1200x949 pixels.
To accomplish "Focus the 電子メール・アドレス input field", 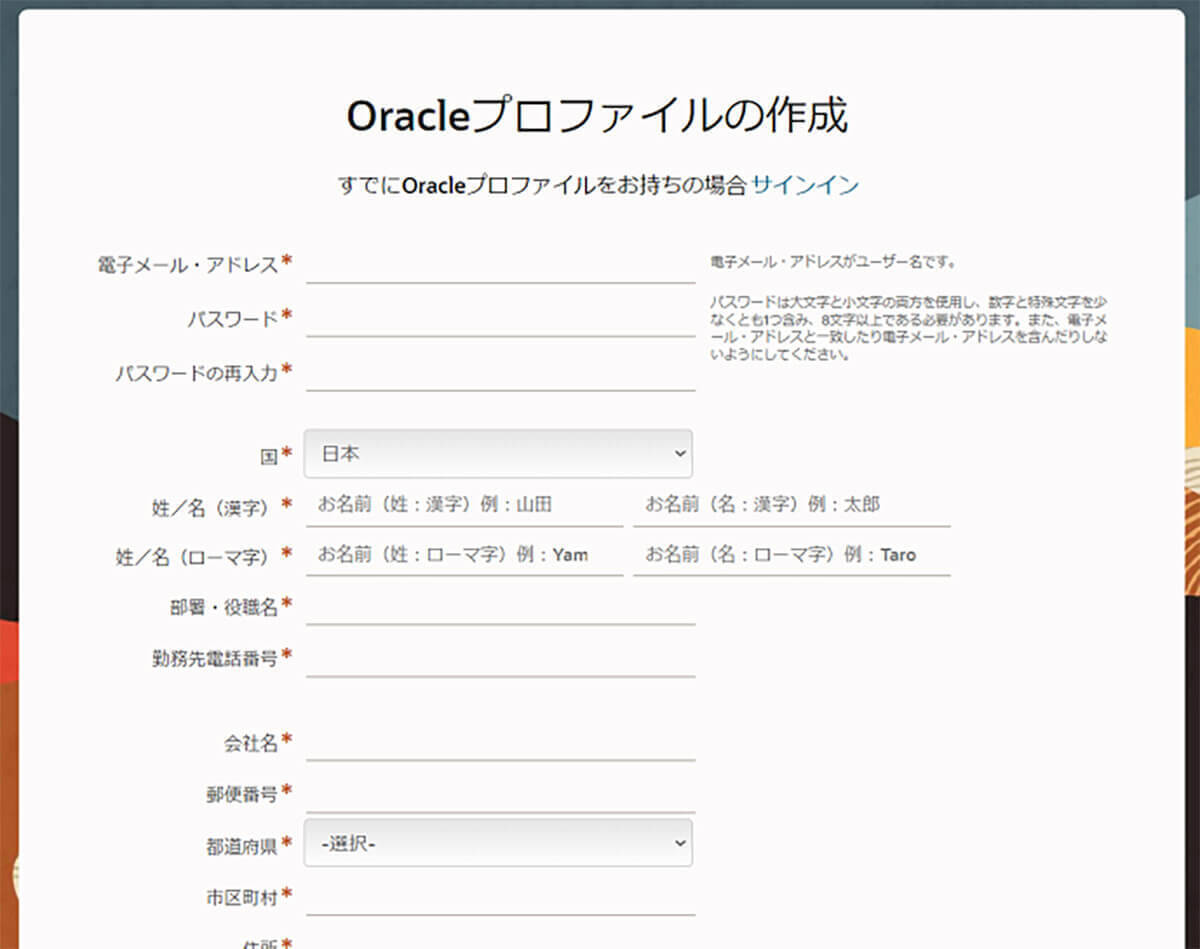I will [500, 265].
